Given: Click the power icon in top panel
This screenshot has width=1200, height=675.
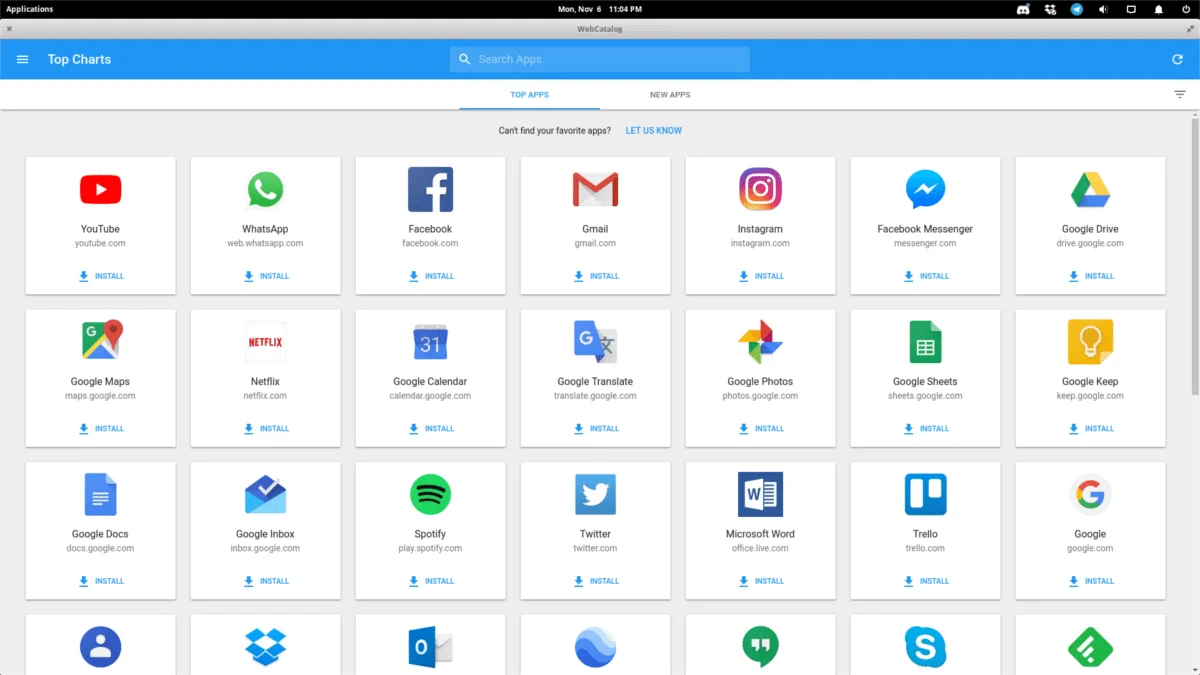Looking at the screenshot, I should (x=1186, y=9).
